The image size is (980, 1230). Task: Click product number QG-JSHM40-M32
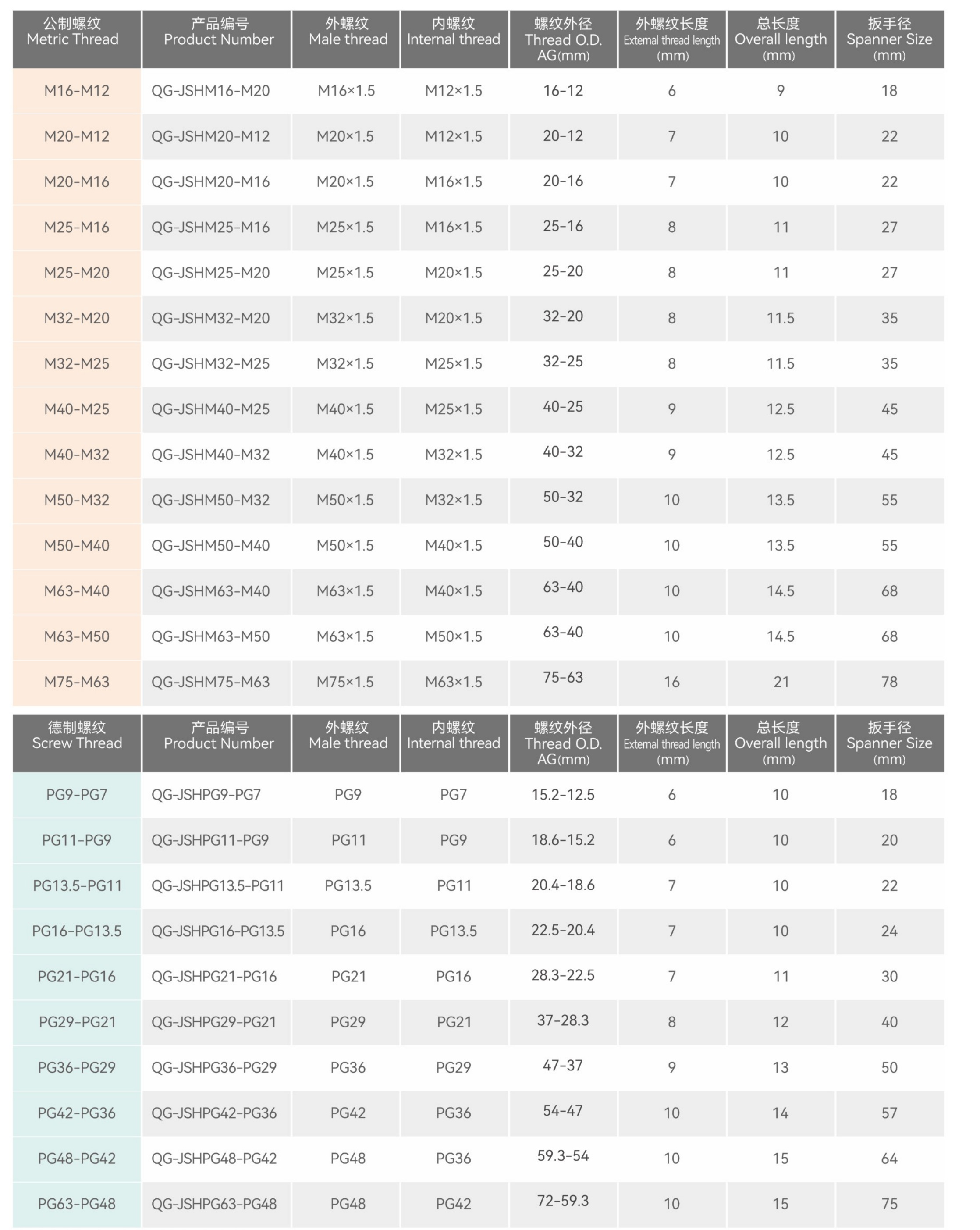pos(210,455)
